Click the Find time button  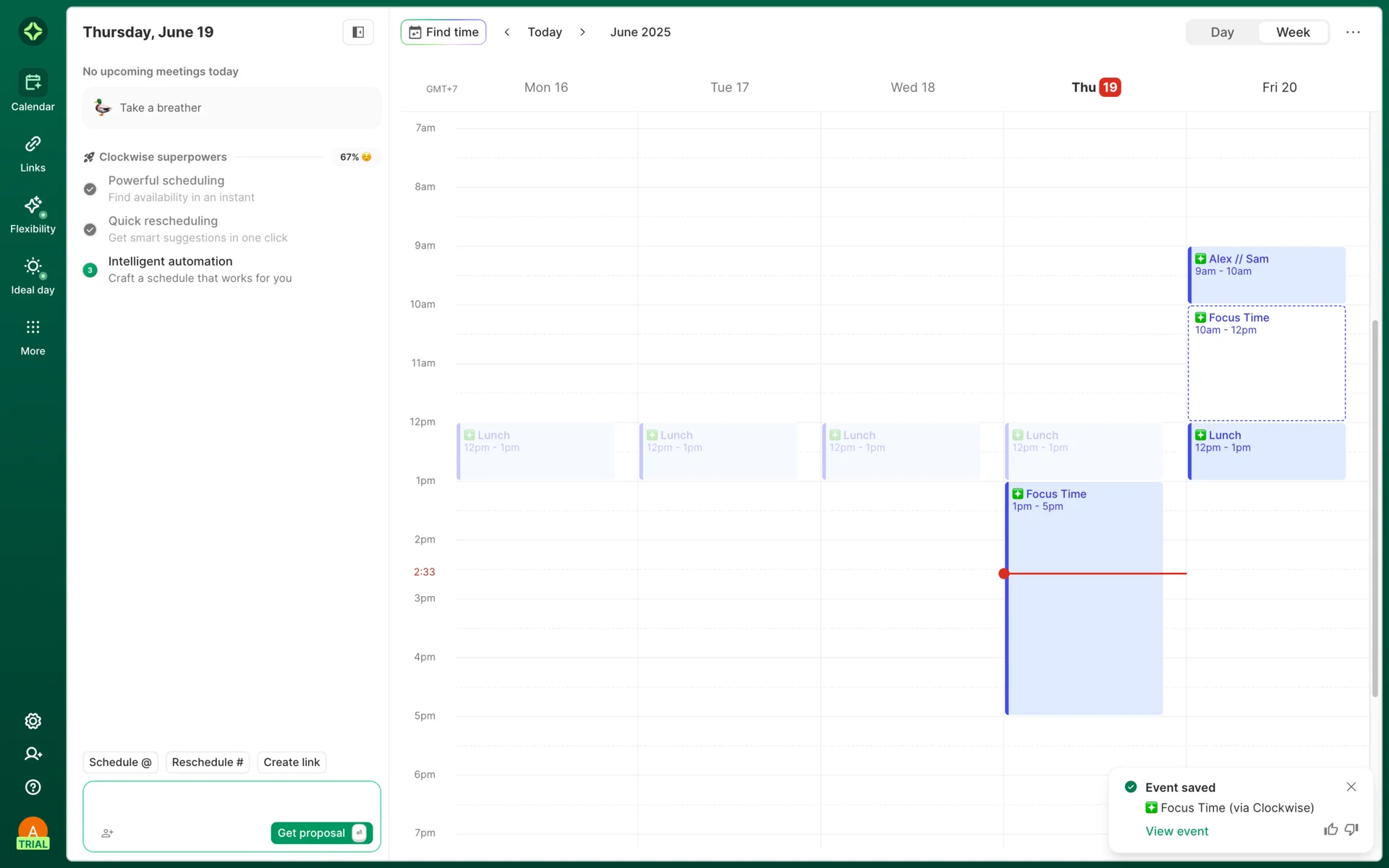click(x=443, y=32)
